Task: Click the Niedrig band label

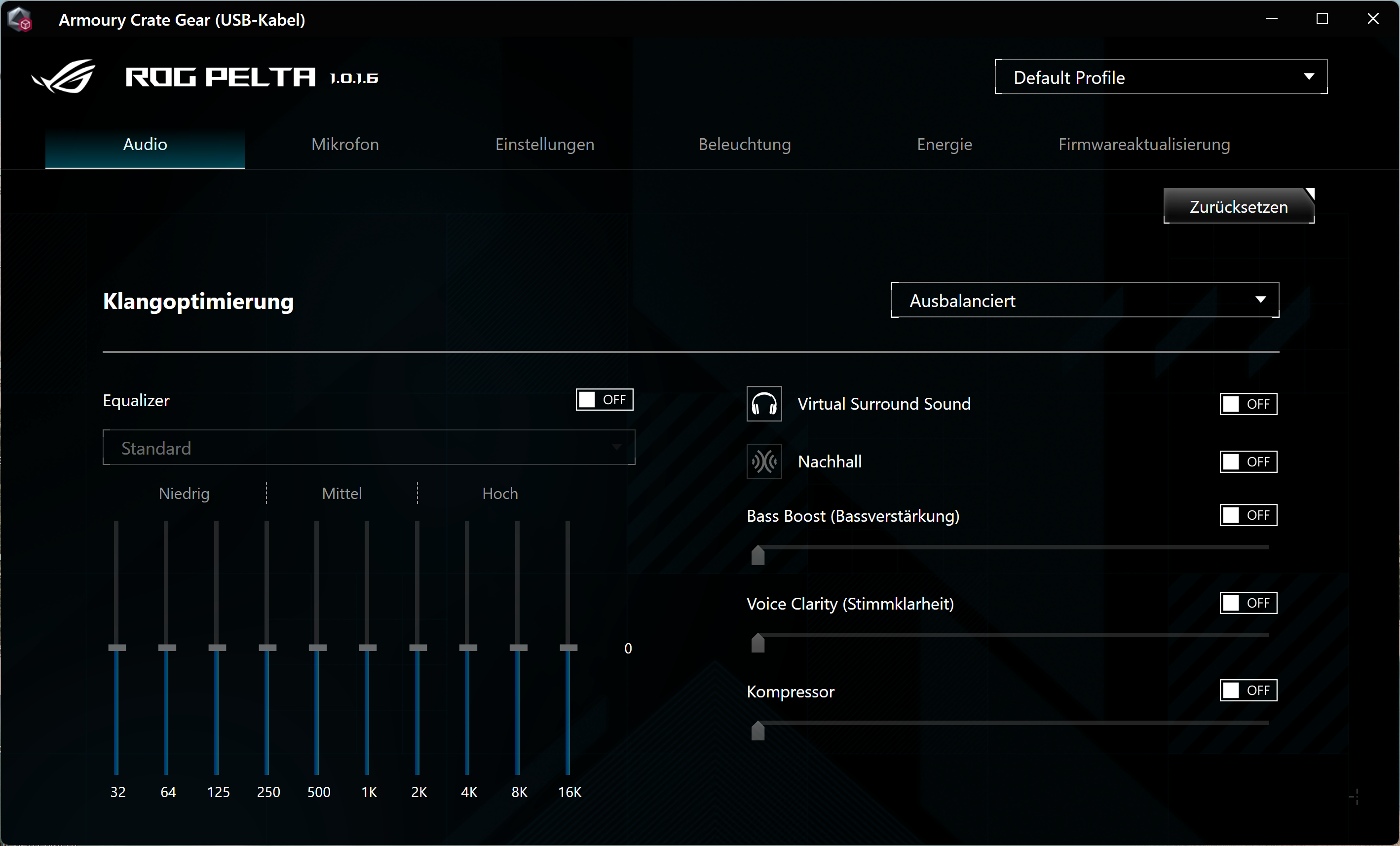Action: [x=184, y=493]
